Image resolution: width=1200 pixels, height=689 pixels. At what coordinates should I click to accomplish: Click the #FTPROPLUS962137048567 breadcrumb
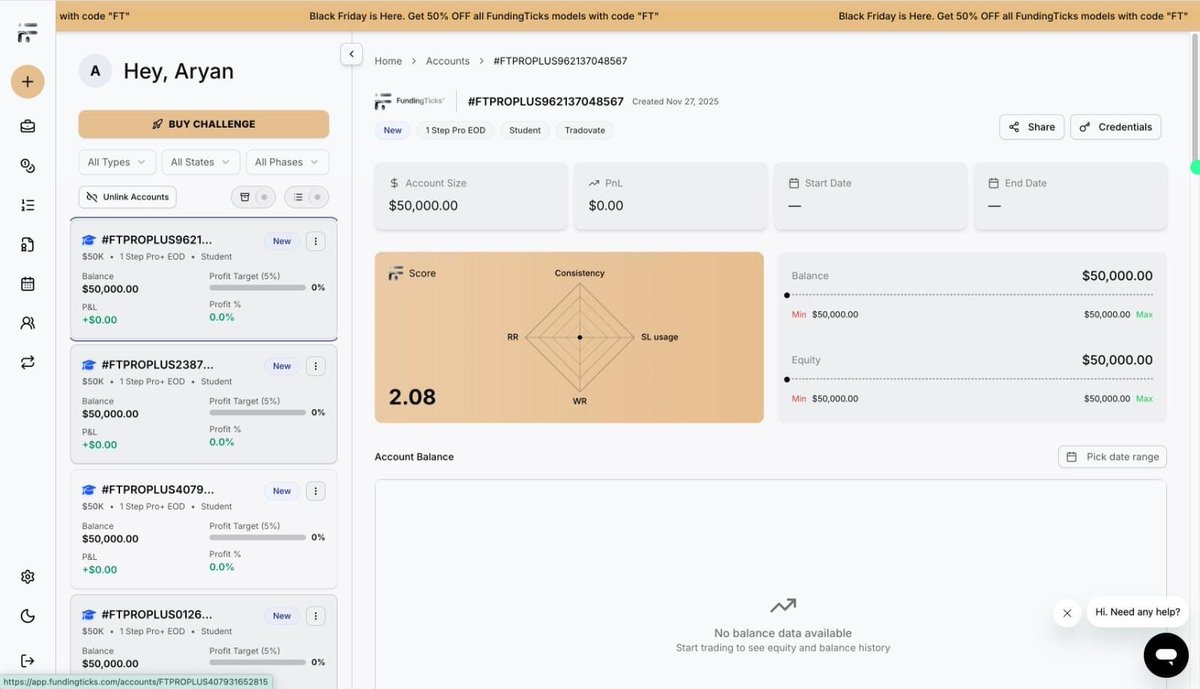click(x=560, y=61)
